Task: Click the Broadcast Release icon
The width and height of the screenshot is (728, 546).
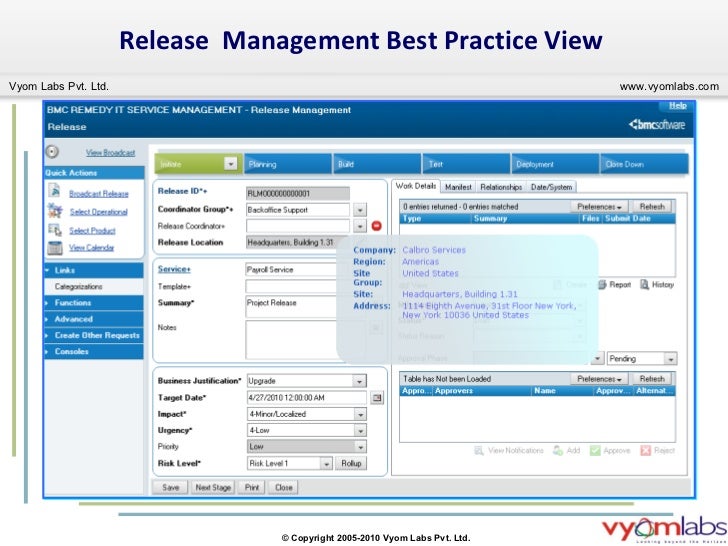Action: pos(54,191)
